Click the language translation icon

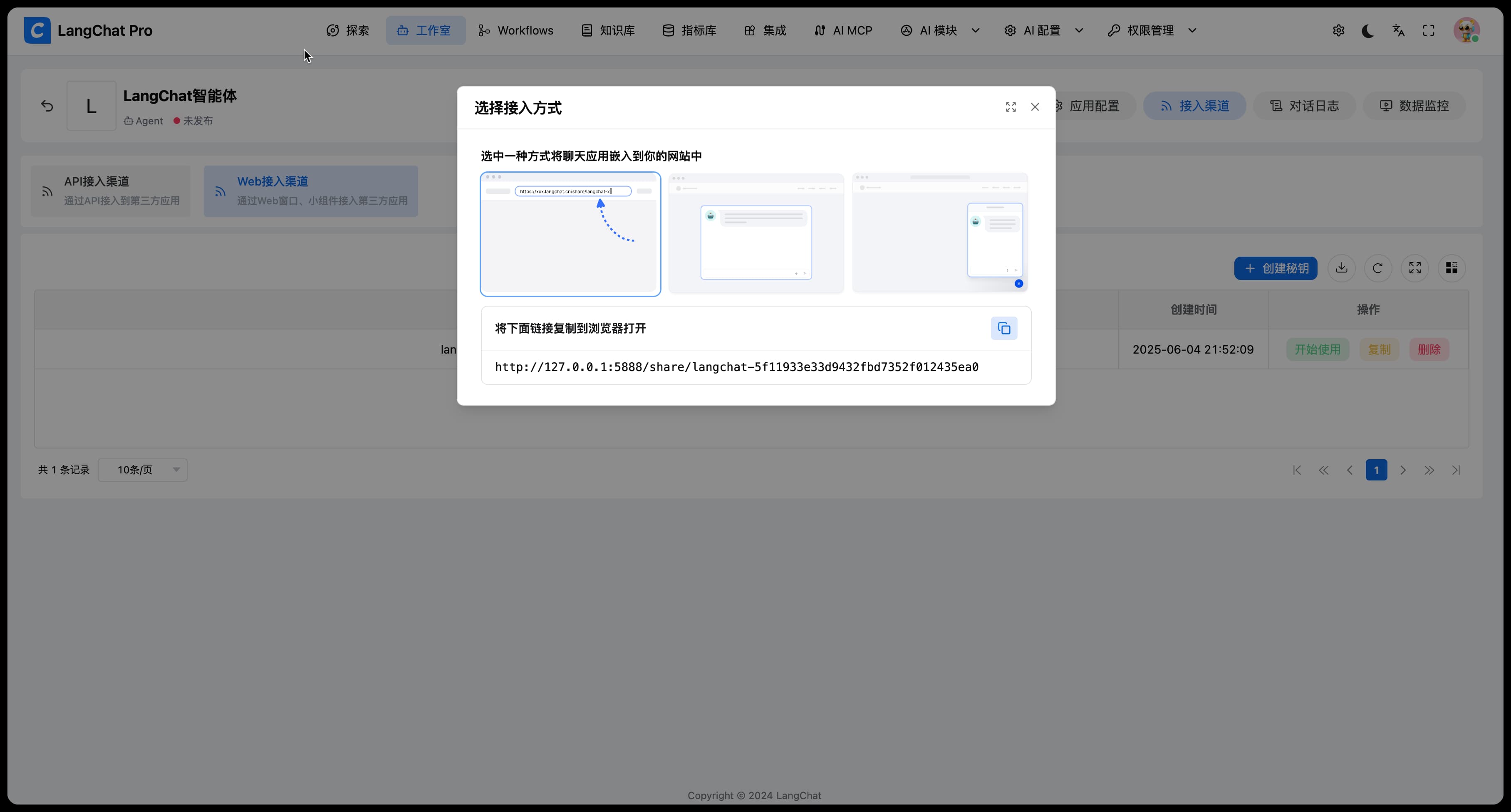[x=1398, y=30]
